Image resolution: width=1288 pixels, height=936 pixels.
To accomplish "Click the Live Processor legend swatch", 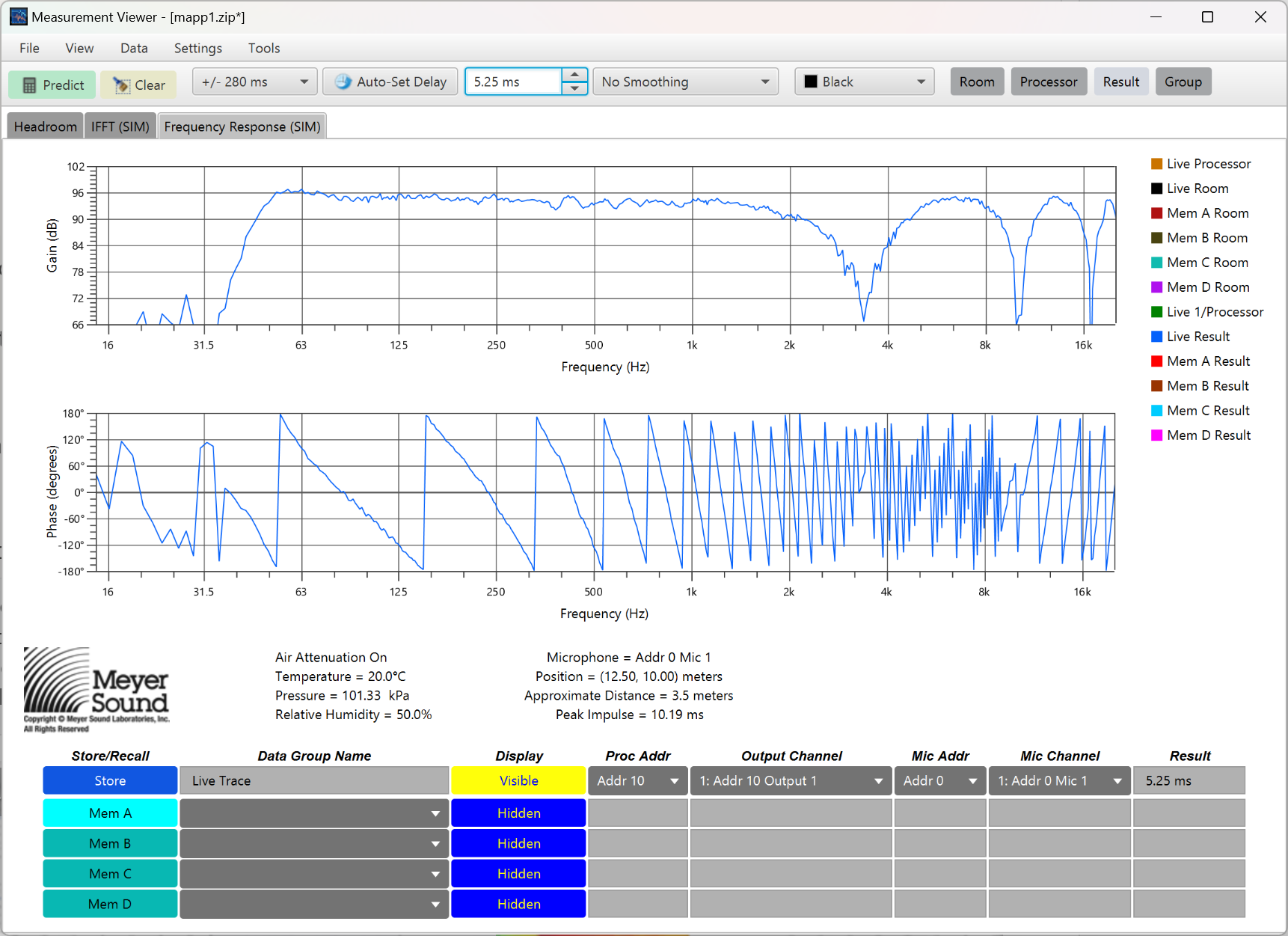I will (x=1156, y=164).
